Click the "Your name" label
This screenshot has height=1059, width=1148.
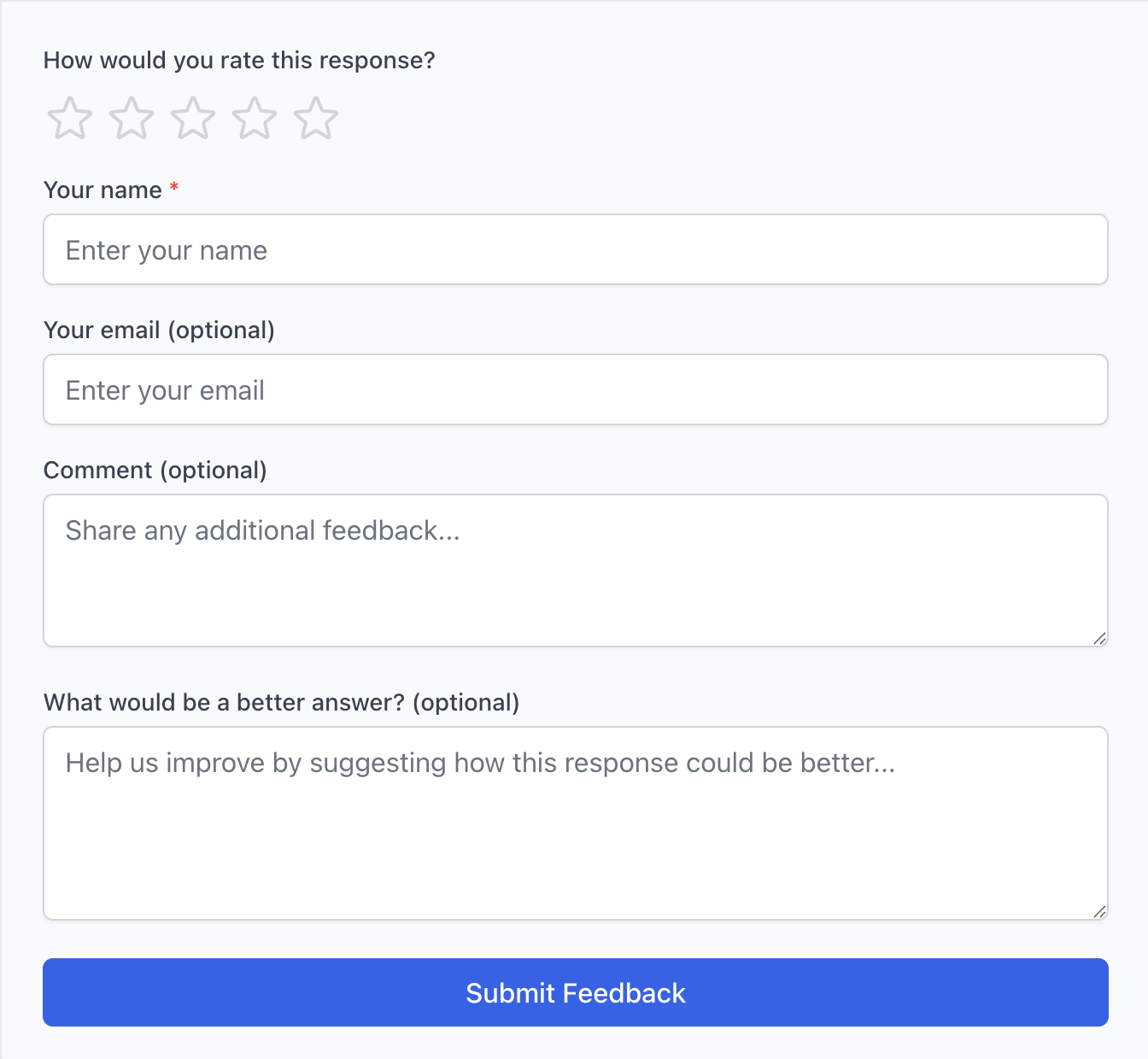coord(102,190)
